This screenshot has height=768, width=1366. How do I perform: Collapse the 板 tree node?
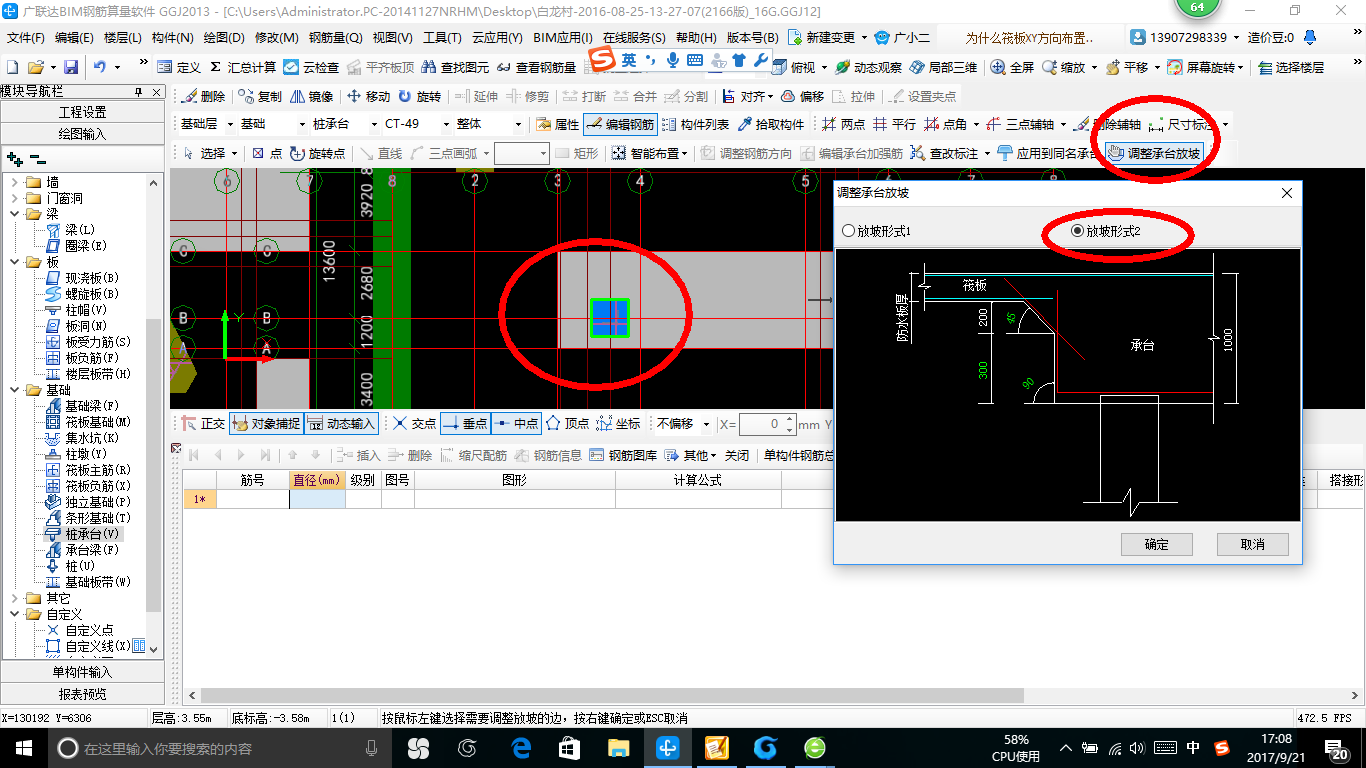(15, 262)
